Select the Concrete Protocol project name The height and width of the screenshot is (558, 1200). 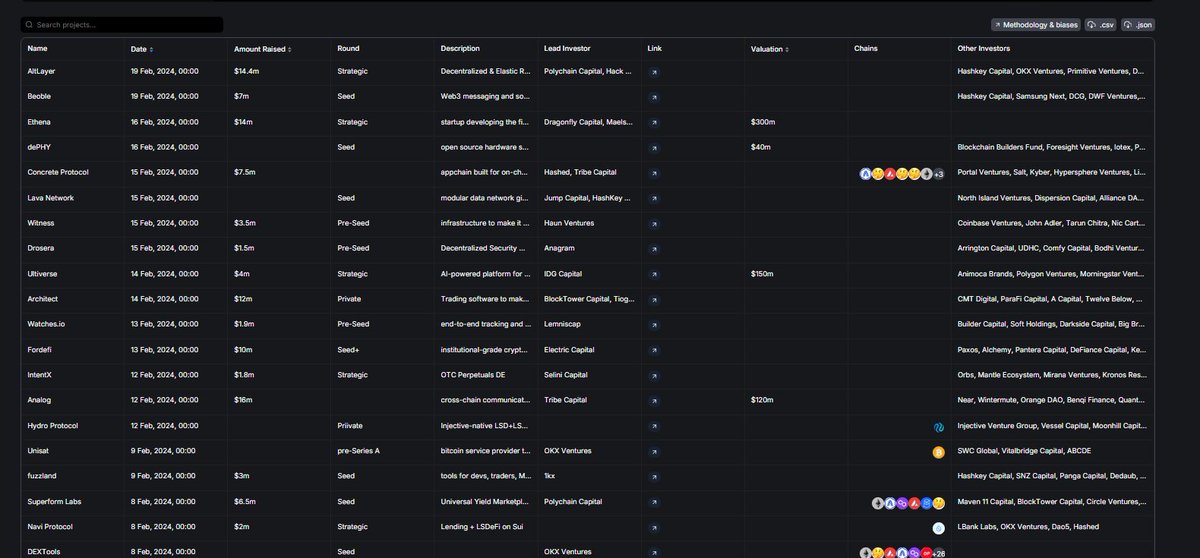pyautogui.click(x=58, y=173)
